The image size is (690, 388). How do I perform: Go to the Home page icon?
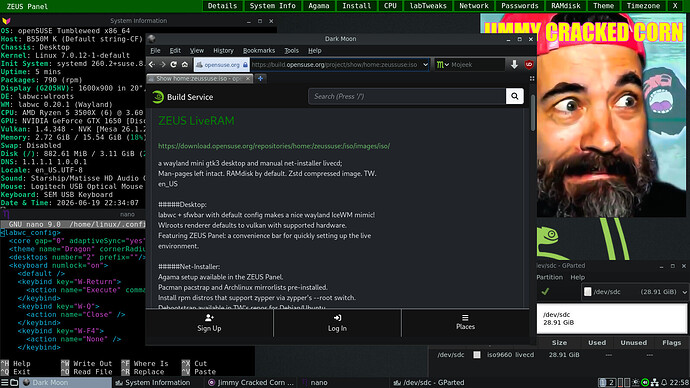185,65
